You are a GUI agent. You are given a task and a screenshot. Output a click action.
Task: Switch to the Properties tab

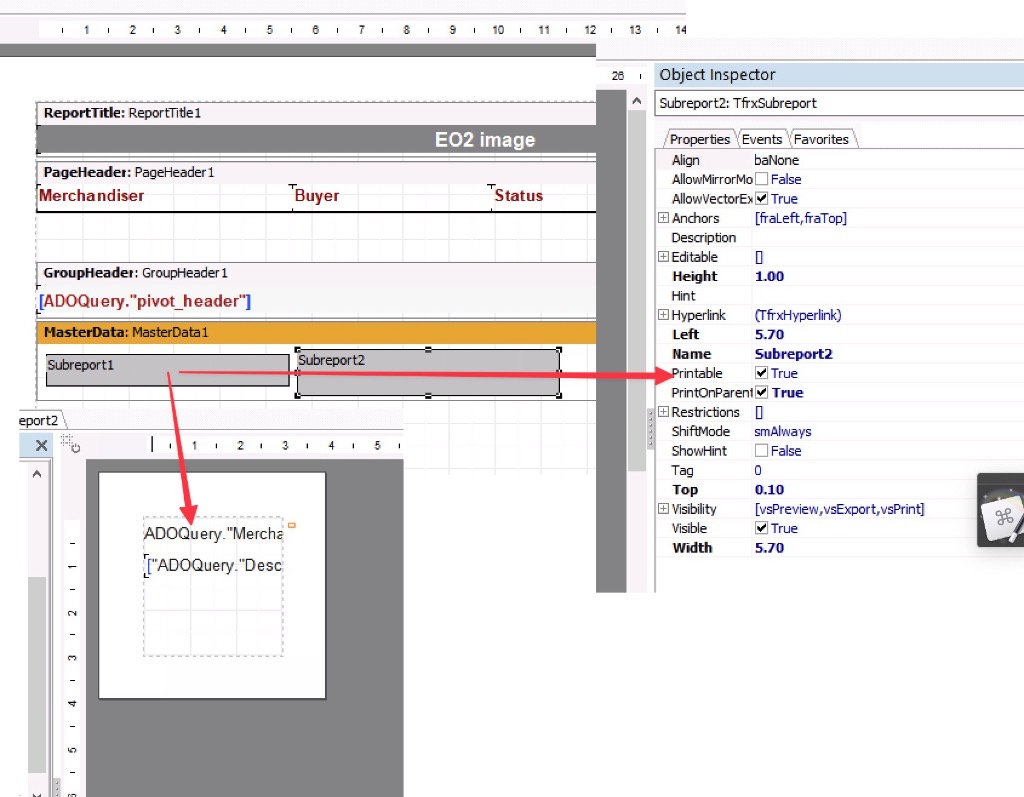pyautogui.click(x=699, y=139)
